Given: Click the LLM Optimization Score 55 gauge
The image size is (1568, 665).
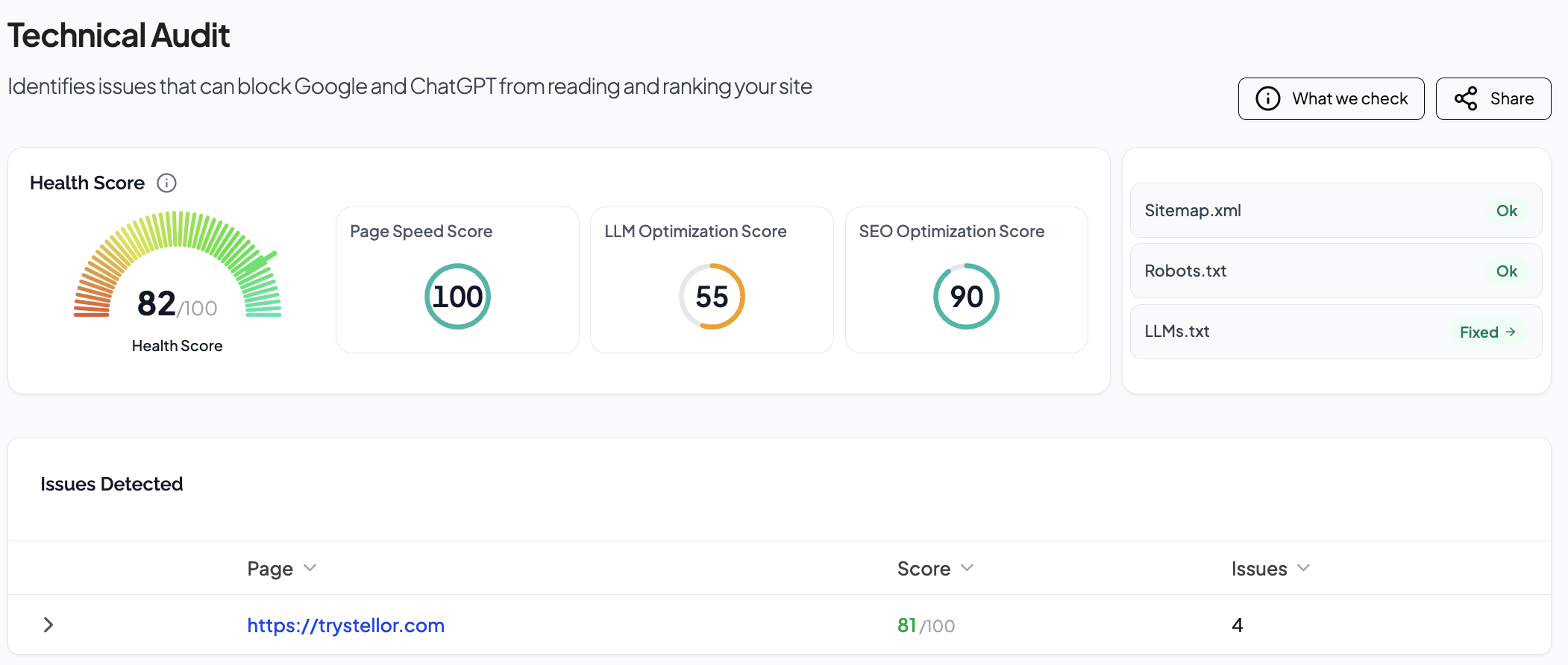Looking at the screenshot, I should [712, 296].
